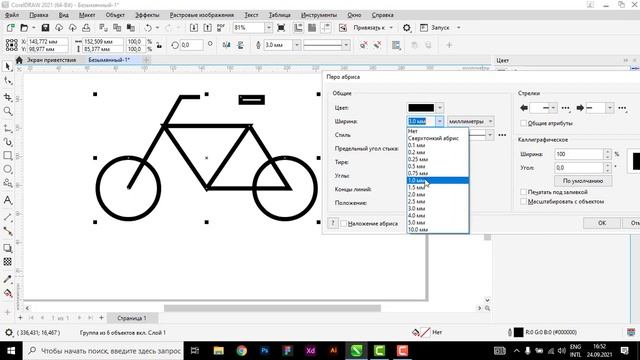Open Photoshop from the taskbar
The image size is (640, 360).
pos(264,351)
